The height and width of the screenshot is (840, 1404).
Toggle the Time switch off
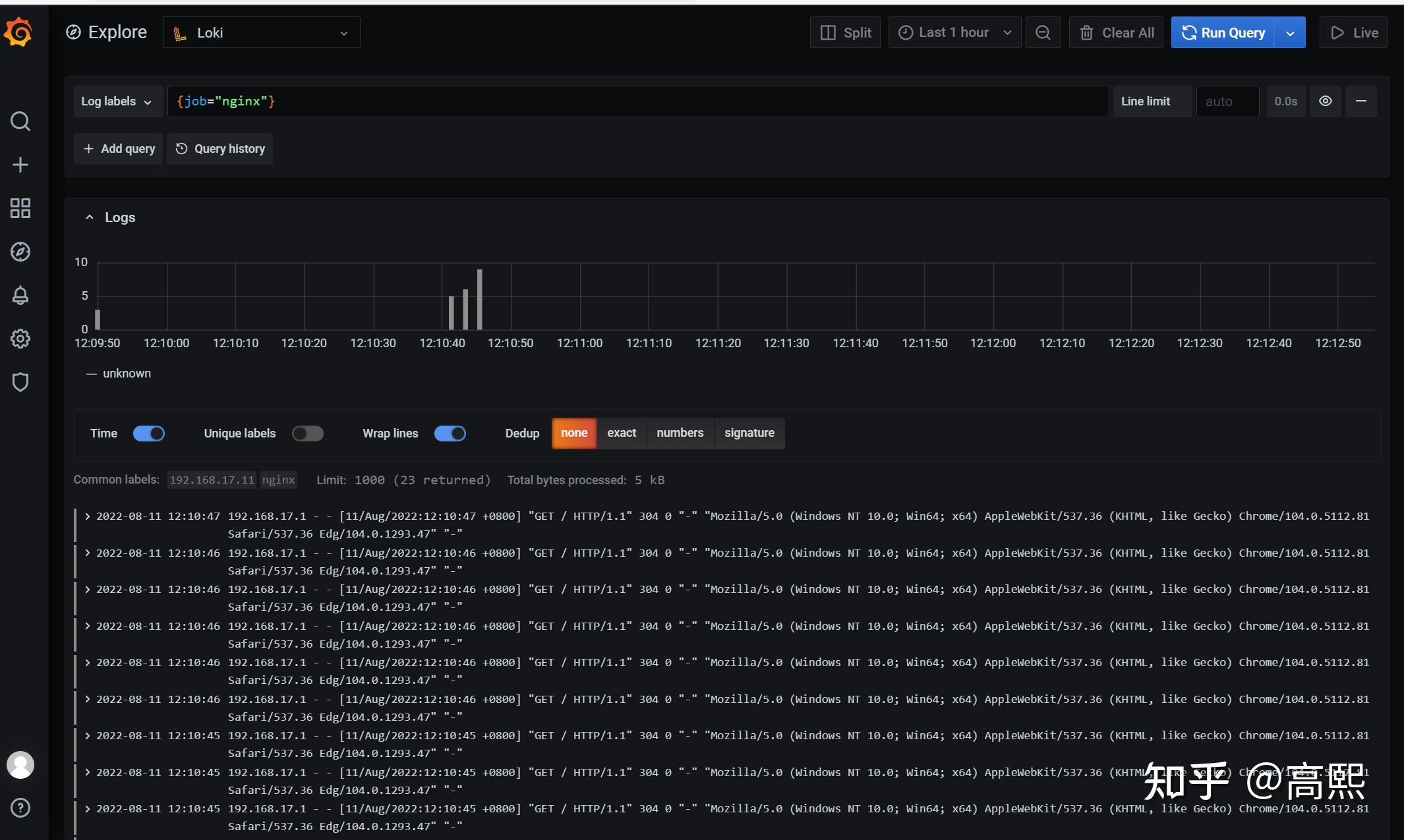149,434
